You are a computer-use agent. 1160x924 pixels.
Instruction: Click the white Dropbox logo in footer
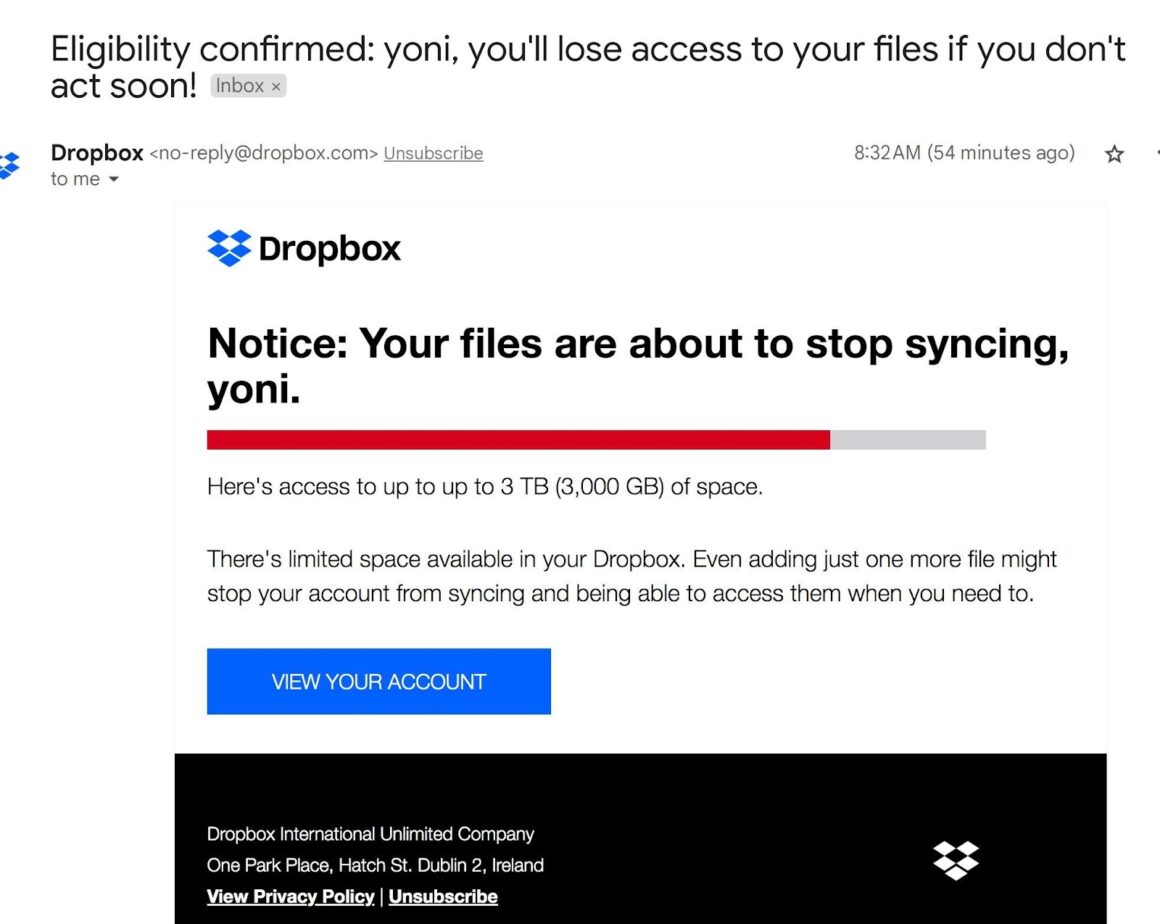tap(955, 860)
